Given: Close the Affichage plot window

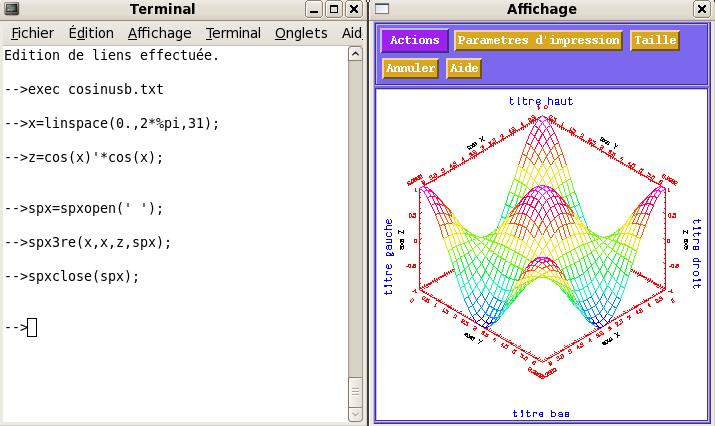Looking at the screenshot, I should tap(702, 10).
